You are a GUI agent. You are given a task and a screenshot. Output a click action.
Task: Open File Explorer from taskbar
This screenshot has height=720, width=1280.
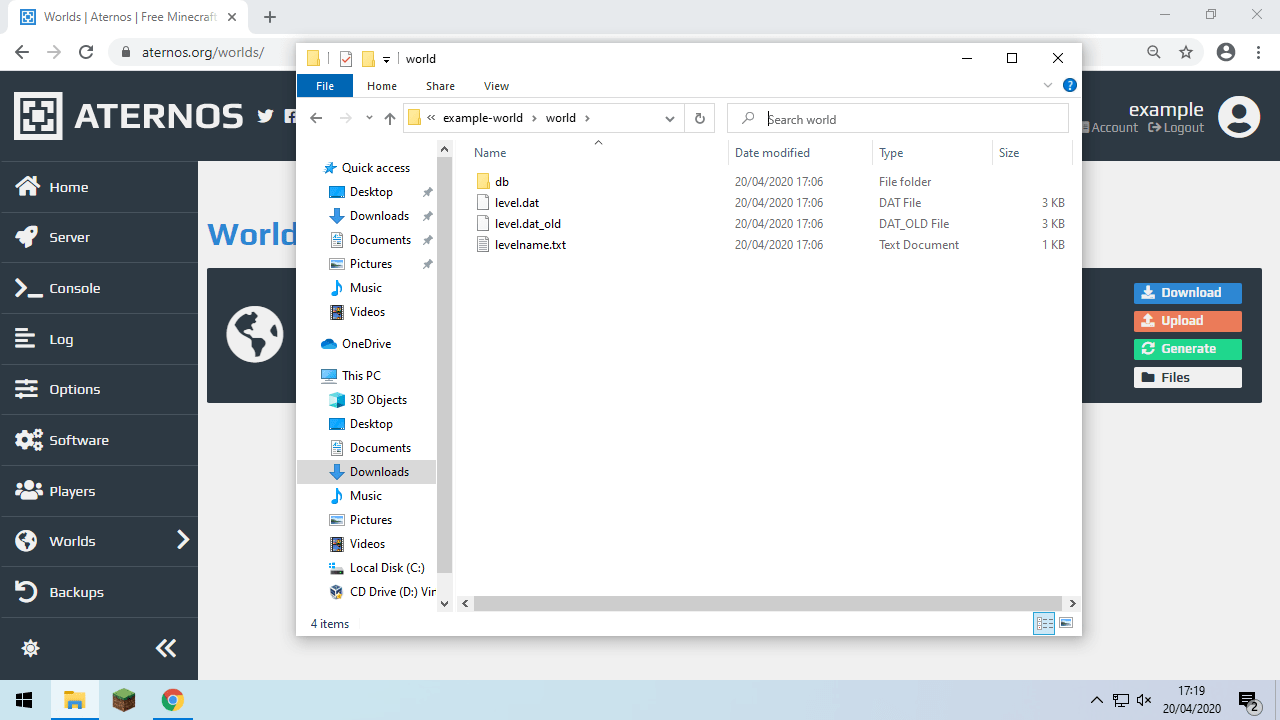(x=74, y=700)
